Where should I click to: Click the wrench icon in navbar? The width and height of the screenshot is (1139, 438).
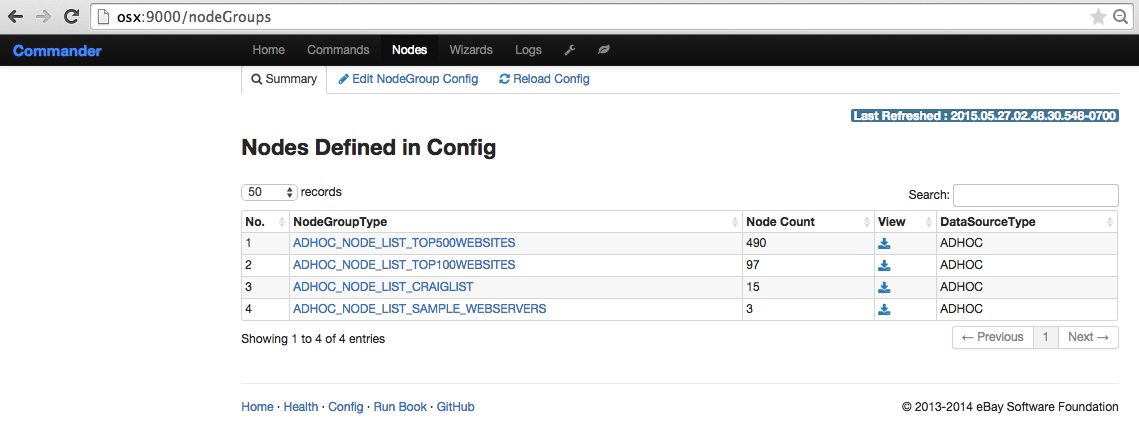pyautogui.click(x=570, y=50)
